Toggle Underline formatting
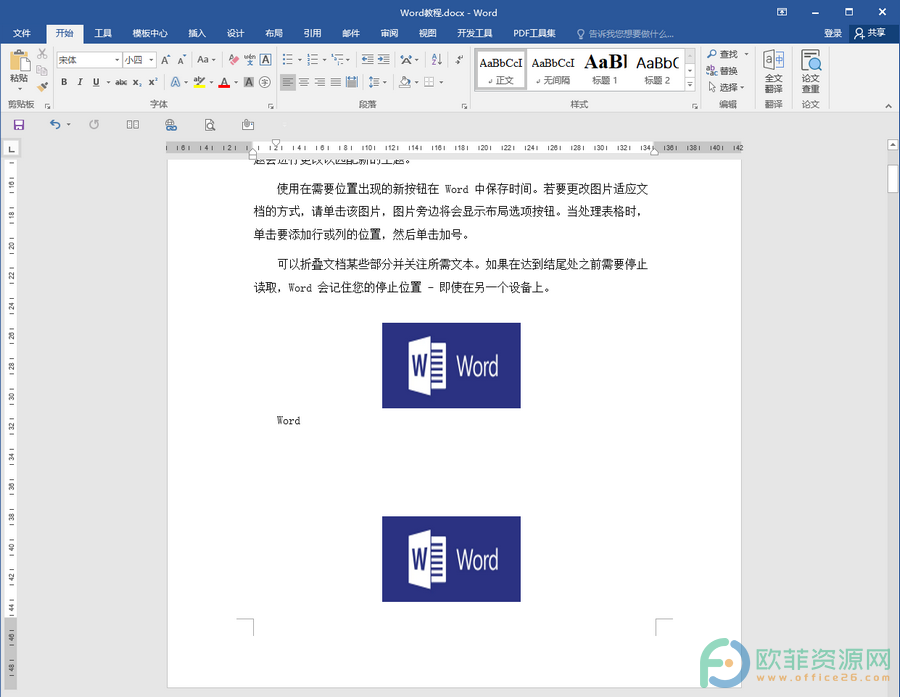Viewport: 900px width, 697px height. tap(96, 82)
